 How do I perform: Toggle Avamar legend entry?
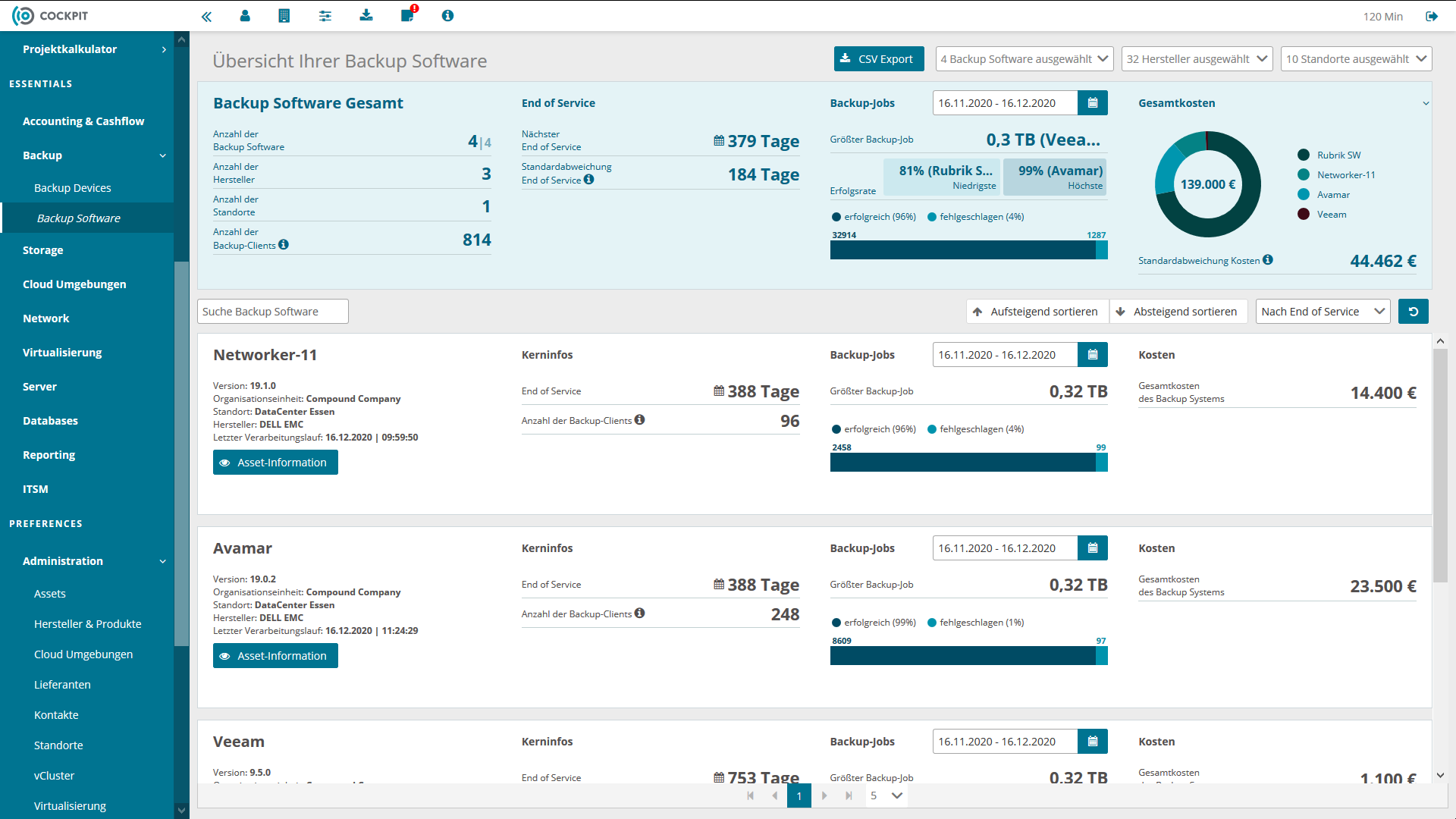point(1324,194)
